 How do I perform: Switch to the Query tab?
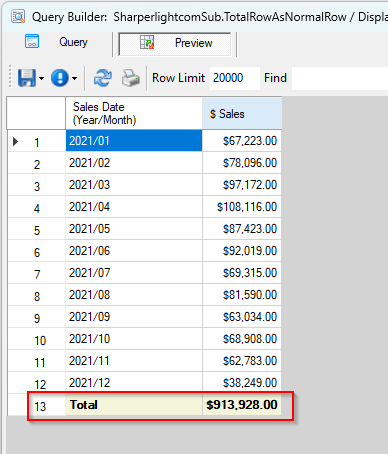57,42
